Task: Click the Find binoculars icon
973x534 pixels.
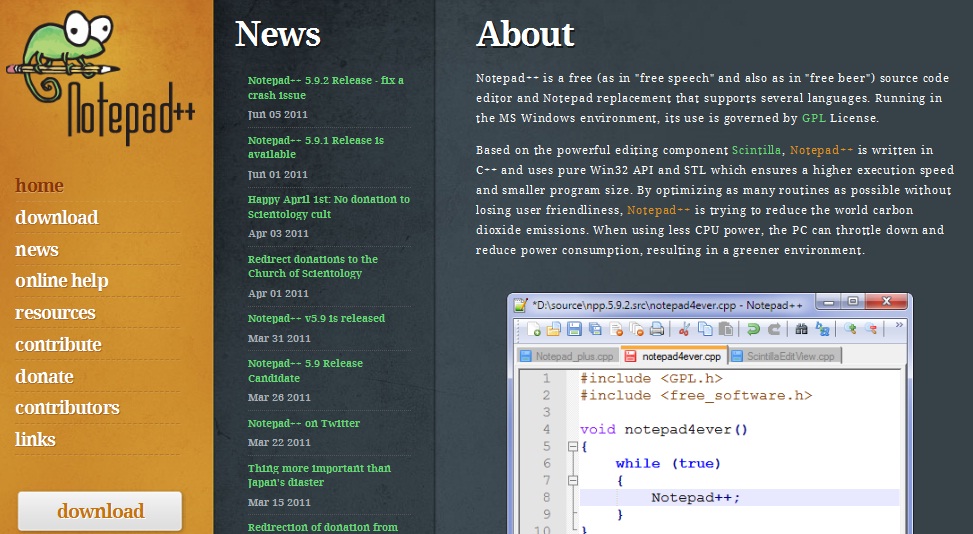Action: (x=802, y=329)
